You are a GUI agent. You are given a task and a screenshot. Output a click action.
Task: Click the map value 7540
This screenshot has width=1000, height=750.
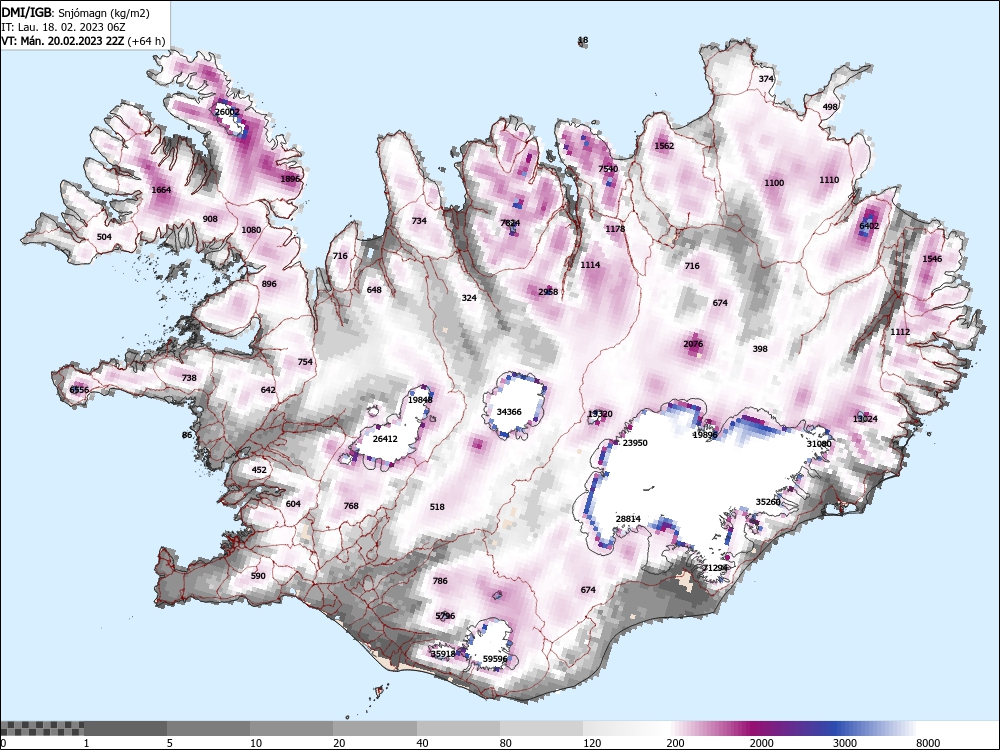[x=608, y=169]
